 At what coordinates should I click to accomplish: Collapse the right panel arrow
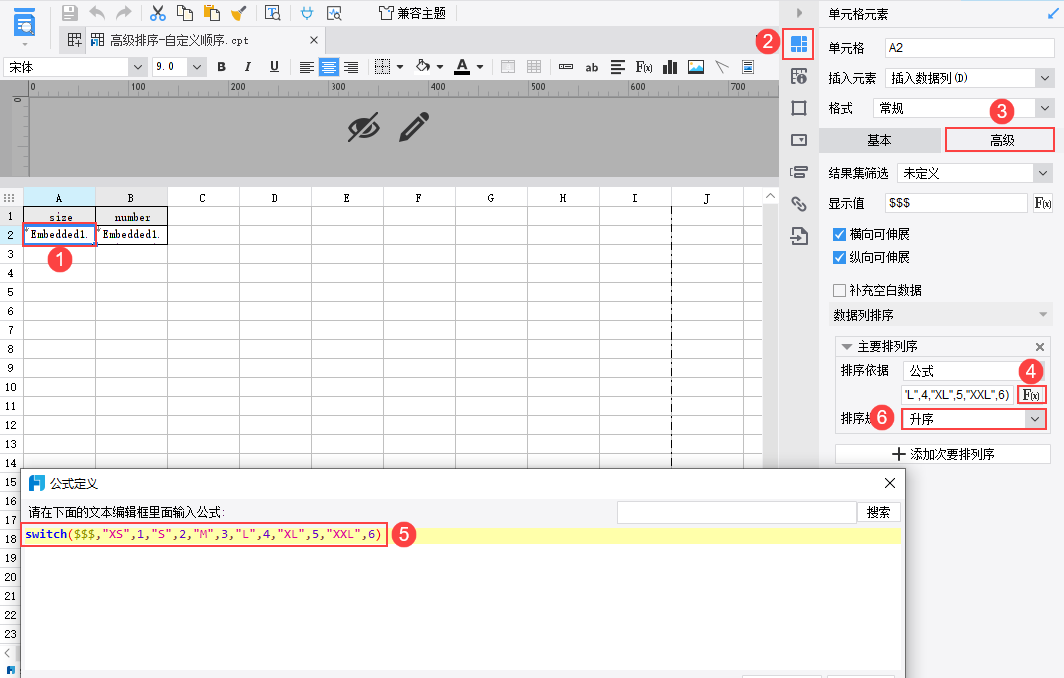tap(799, 13)
